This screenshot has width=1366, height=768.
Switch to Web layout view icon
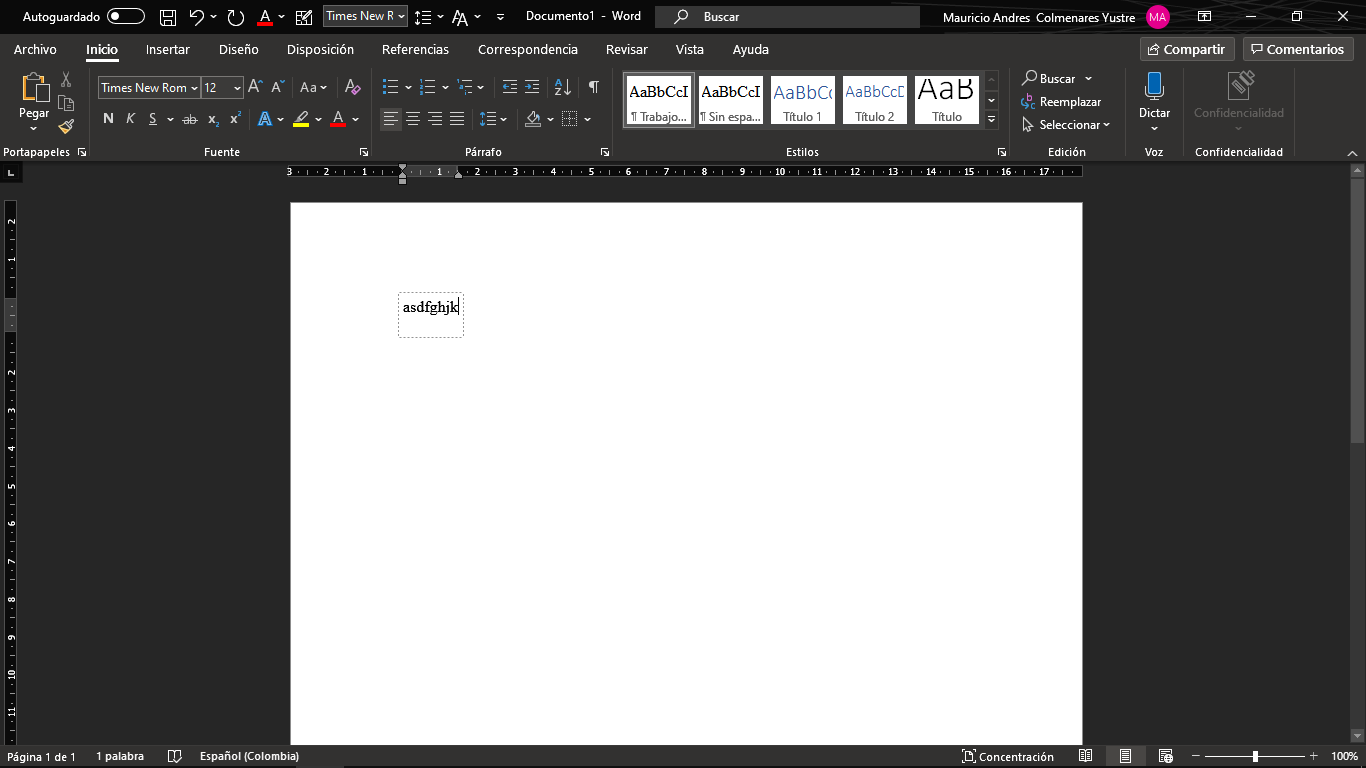tap(1166, 757)
